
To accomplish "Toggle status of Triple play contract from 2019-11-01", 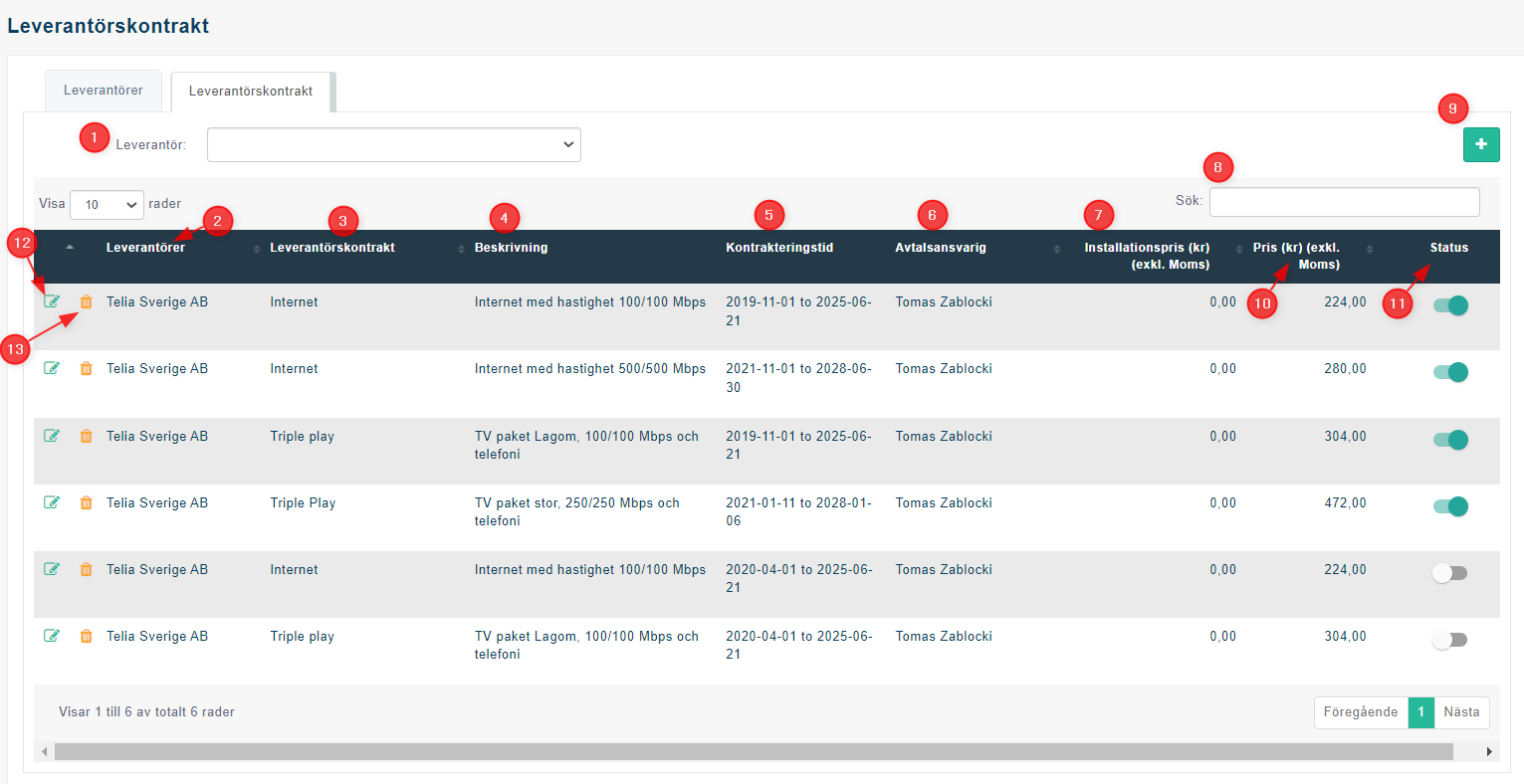I will [1450, 440].
